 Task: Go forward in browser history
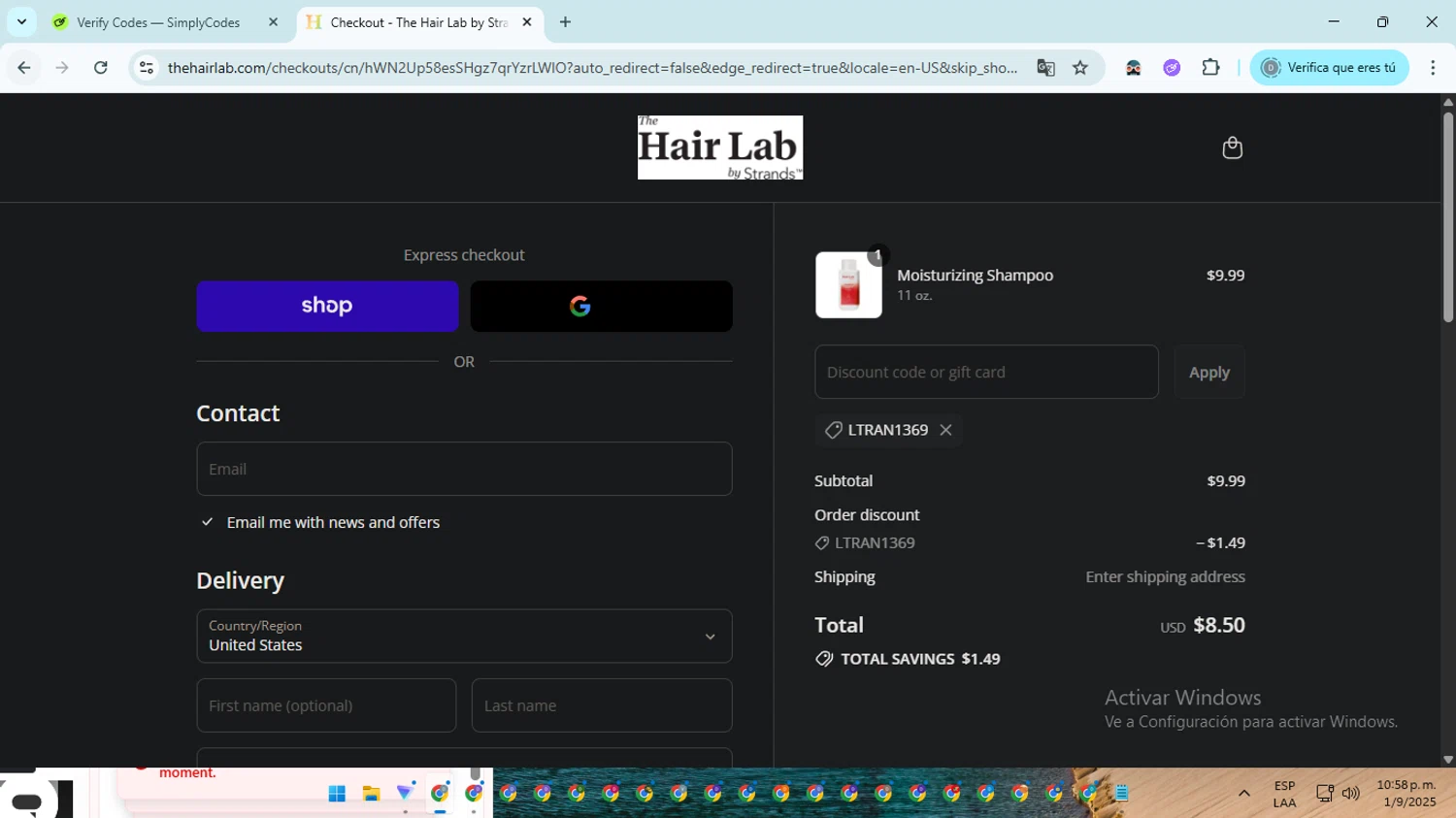pyautogui.click(x=62, y=68)
